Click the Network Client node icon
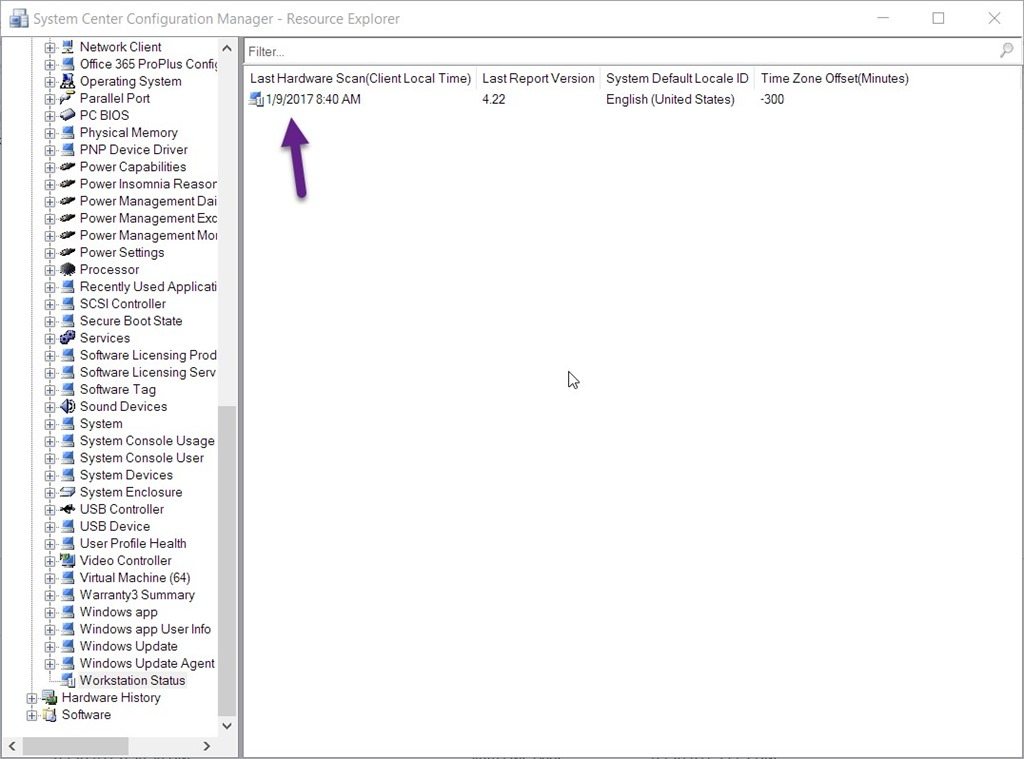The height and width of the screenshot is (759, 1024). pyautogui.click(x=67, y=46)
